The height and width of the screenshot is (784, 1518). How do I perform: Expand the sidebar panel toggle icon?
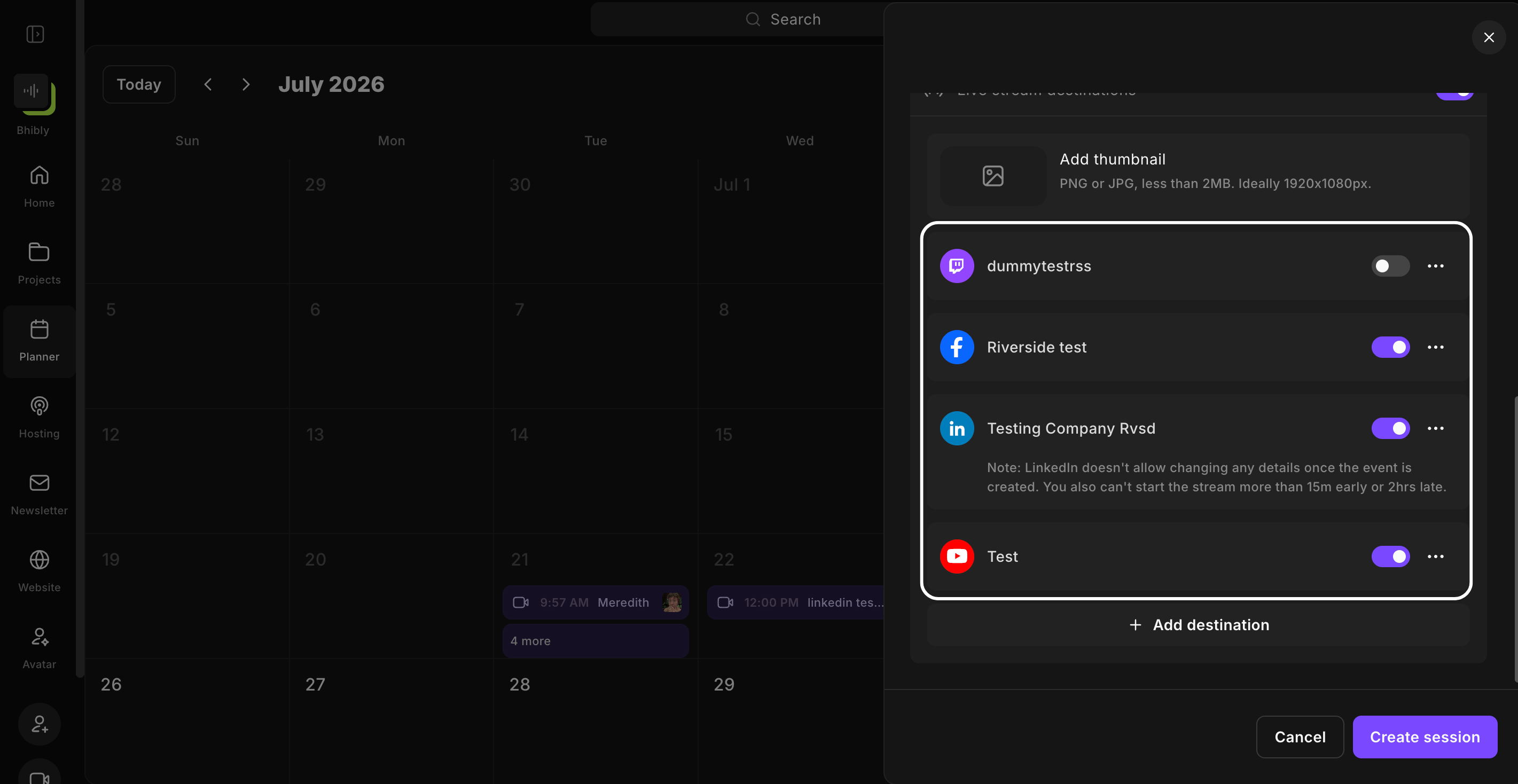[35, 34]
